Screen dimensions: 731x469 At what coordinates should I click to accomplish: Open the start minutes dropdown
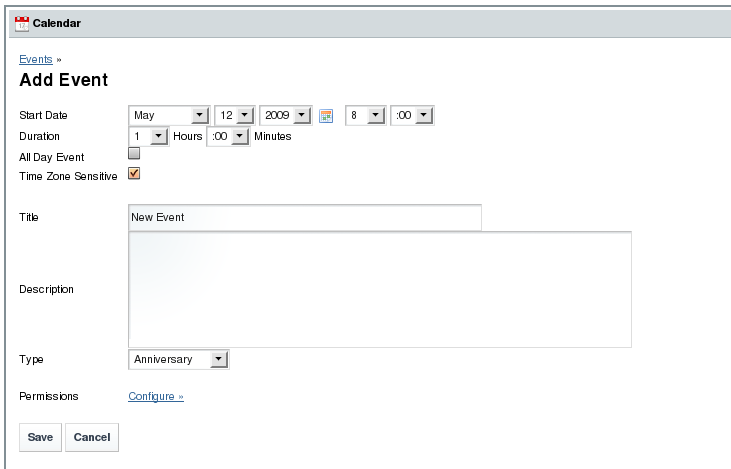coord(411,116)
